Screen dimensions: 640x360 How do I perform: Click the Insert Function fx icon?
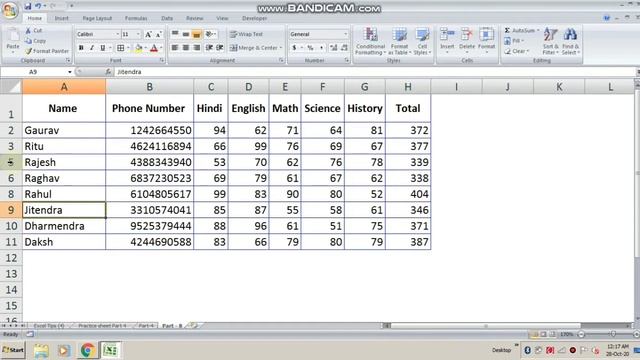pos(108,72)
